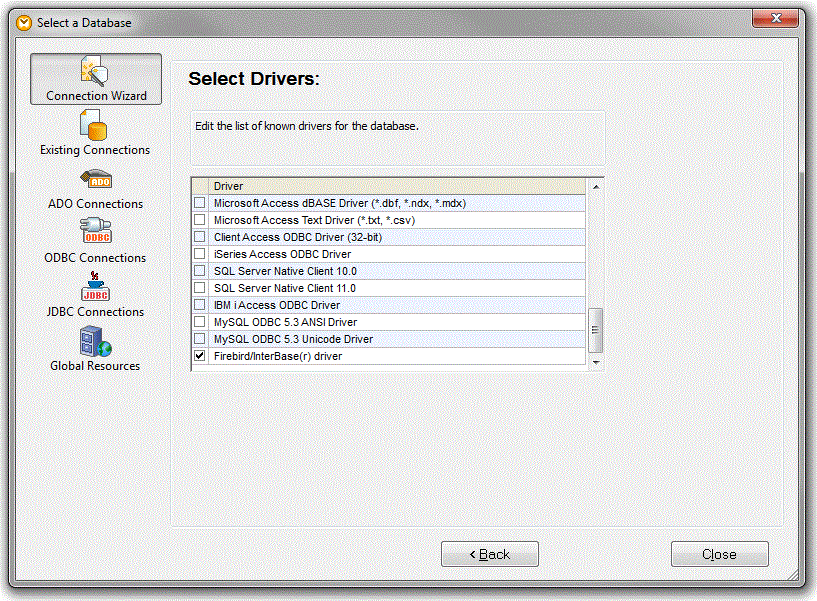Click the Driver column header
This screenshot has height=601, width=817.
[x=397, y=186]
